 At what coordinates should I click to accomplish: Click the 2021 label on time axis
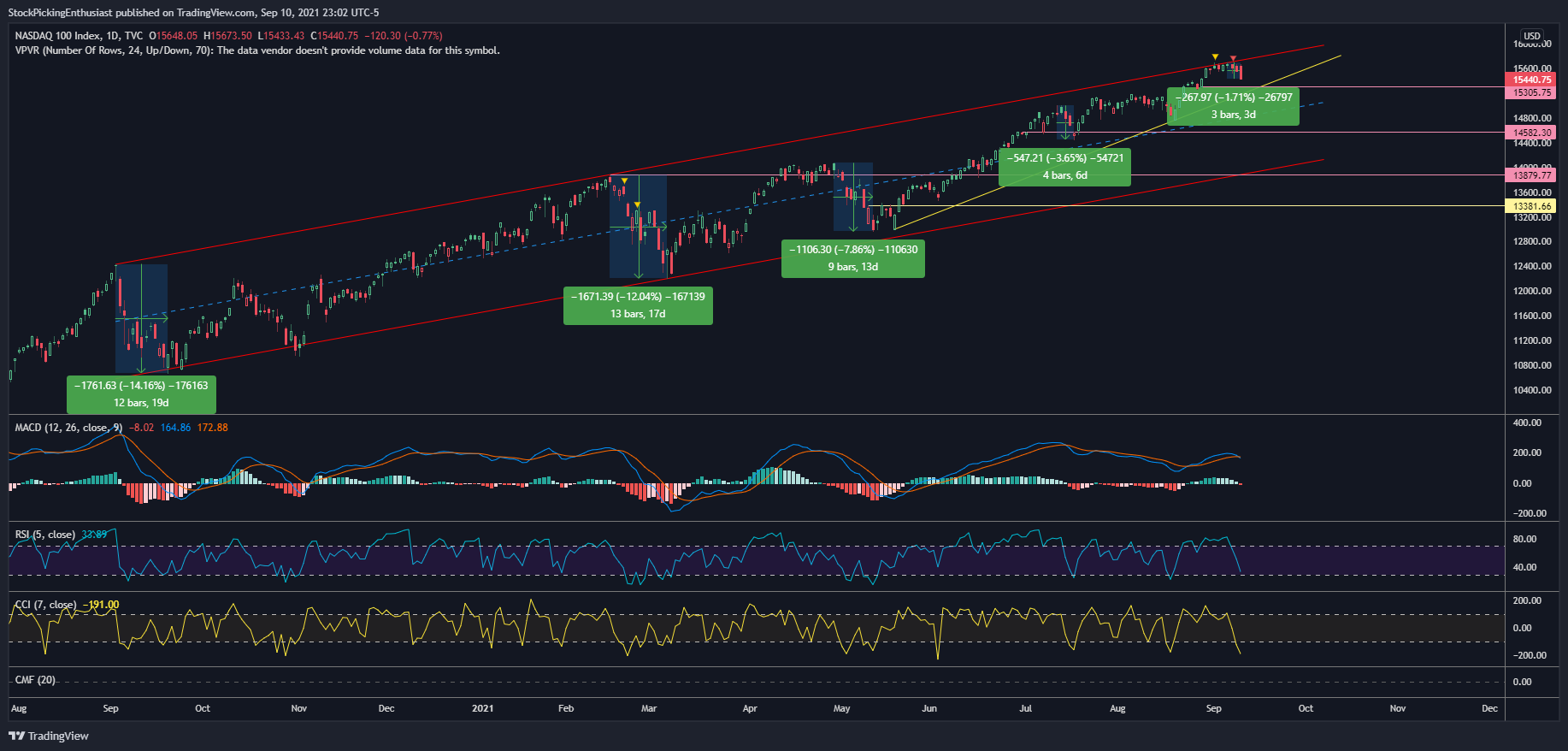click(483, 708)
